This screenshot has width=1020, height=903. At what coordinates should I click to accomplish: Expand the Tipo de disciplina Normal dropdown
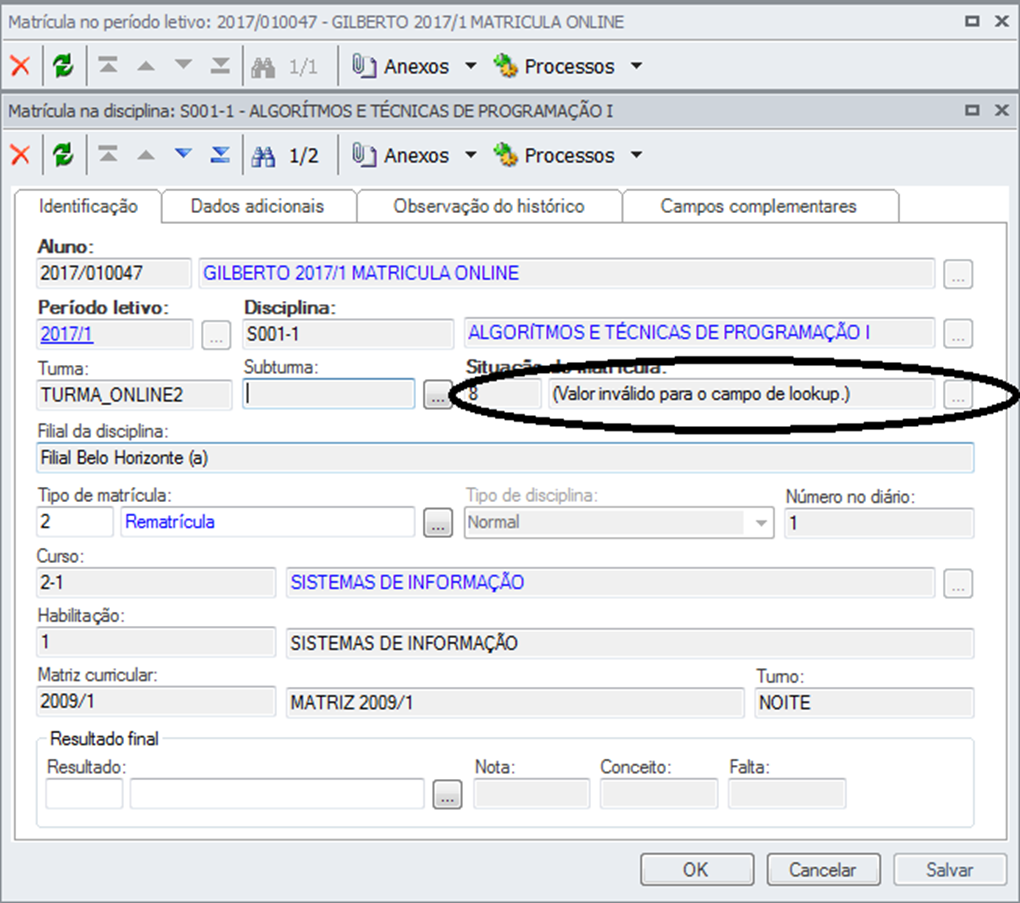tap(760, 523)
